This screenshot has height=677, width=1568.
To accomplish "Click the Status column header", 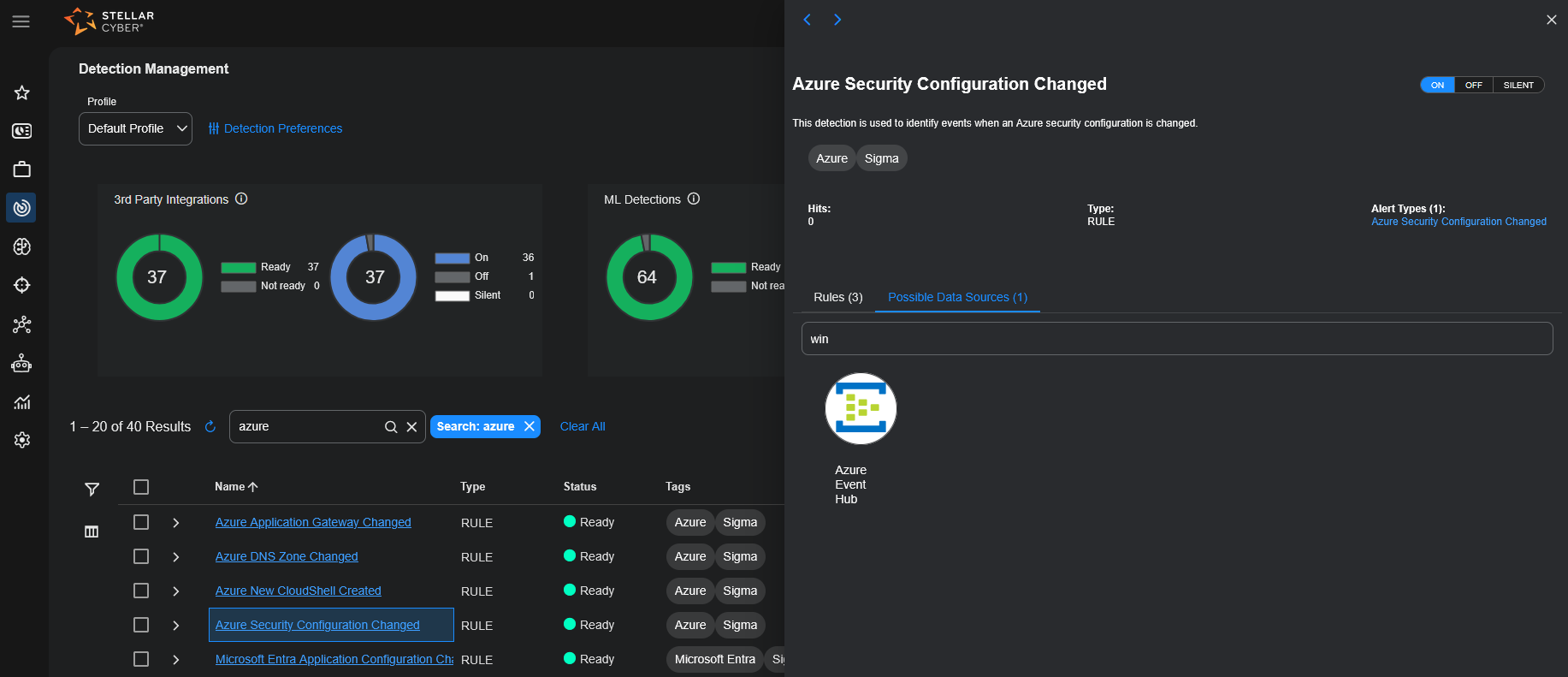I will coord(580,487).
